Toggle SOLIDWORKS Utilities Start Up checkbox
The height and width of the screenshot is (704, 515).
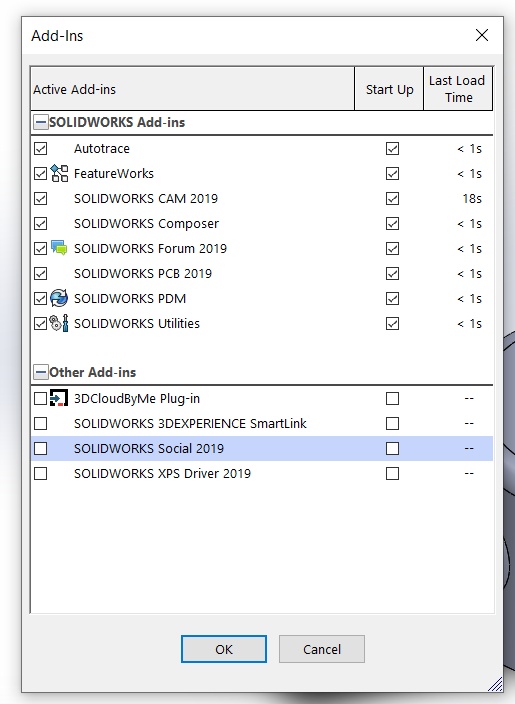click(x=392, y=323)
